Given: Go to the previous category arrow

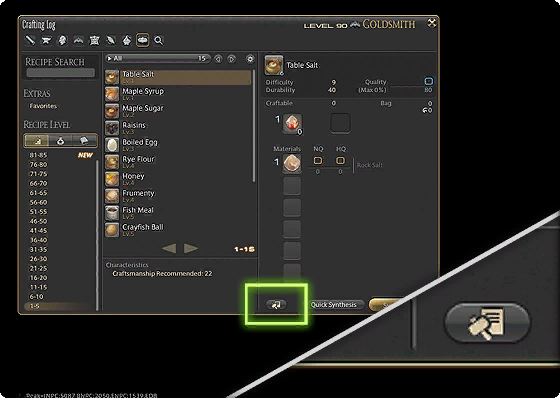Looking at the screenshot, I should coord(218,59).
